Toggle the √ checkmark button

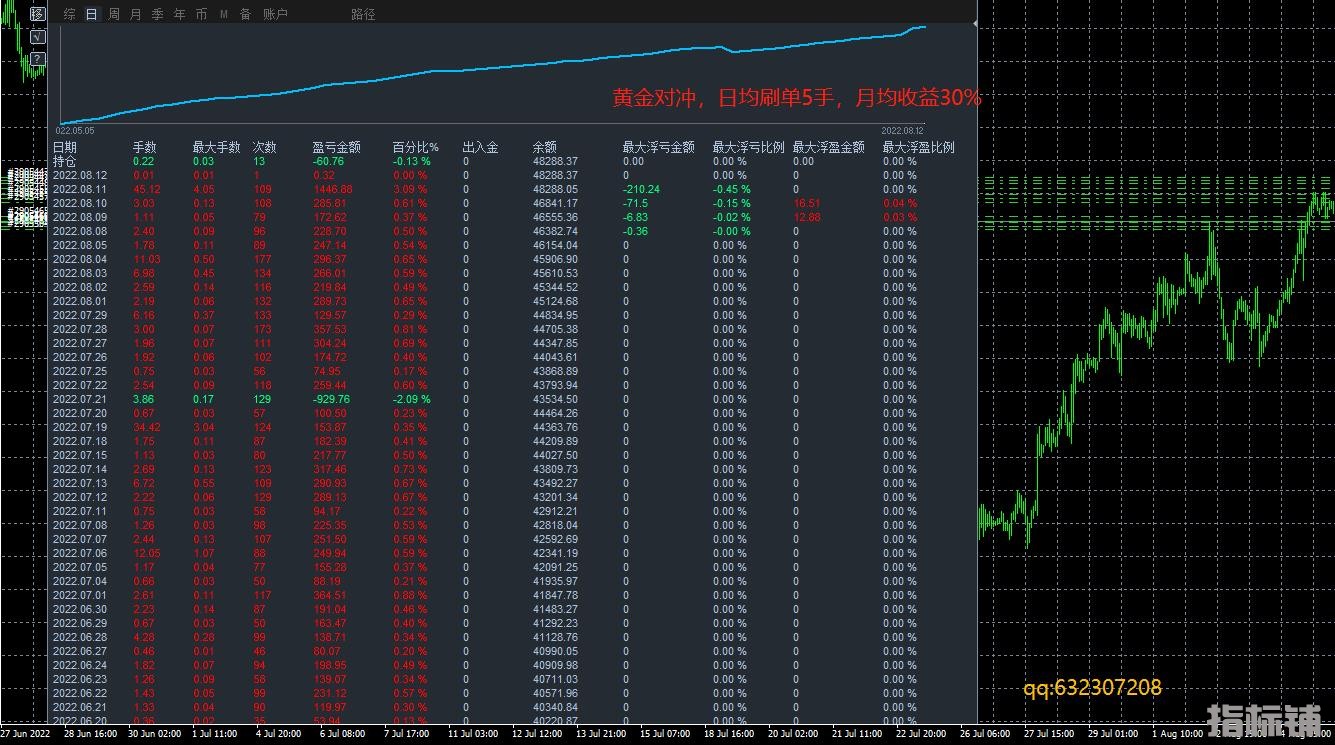[37, 37]
